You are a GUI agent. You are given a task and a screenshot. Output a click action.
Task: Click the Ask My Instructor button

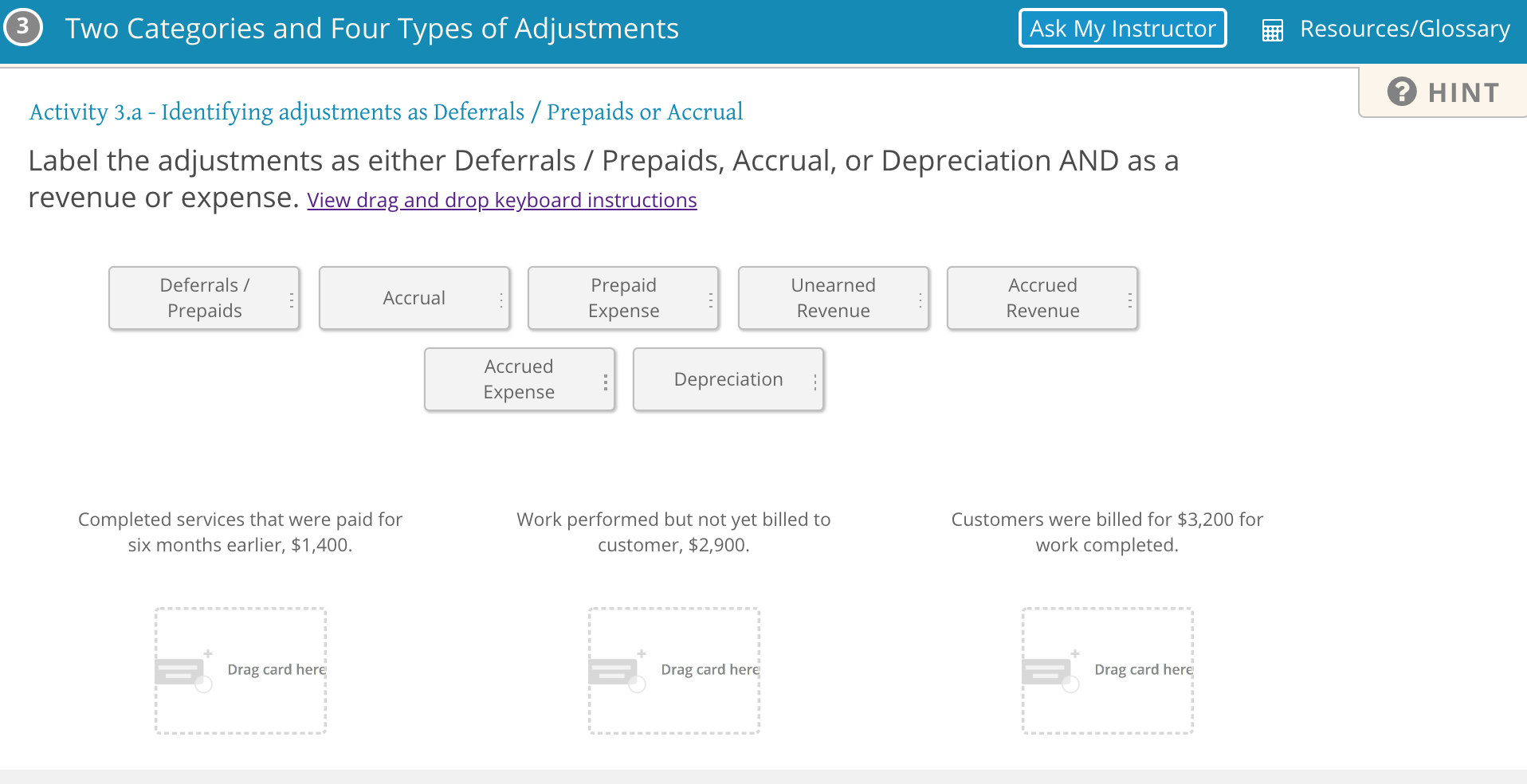pos(1122,28)
